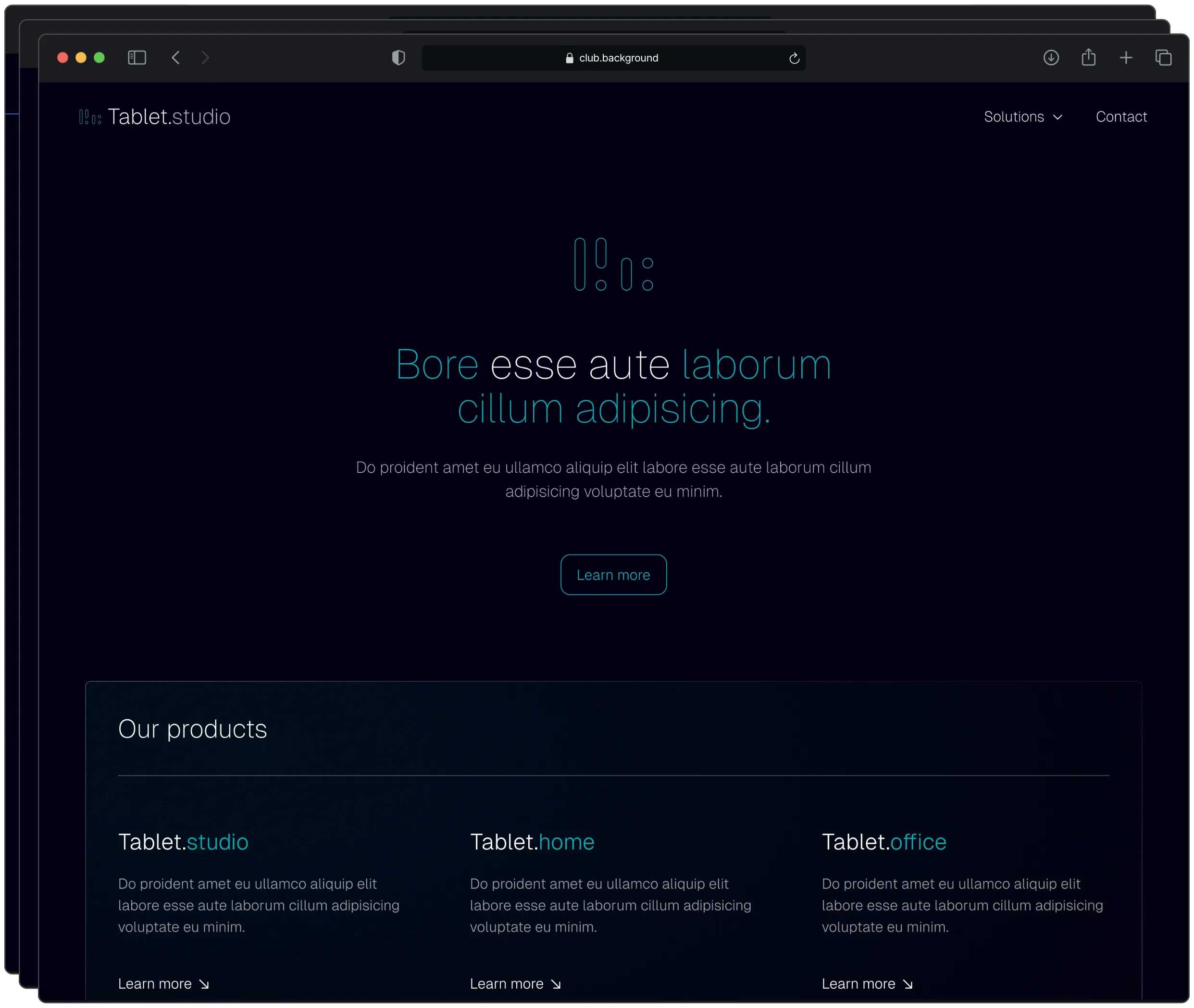Open a new tab with the plus icon
The height and width of the screenshot is (1008, 1194).
[x=1125, y=58]
